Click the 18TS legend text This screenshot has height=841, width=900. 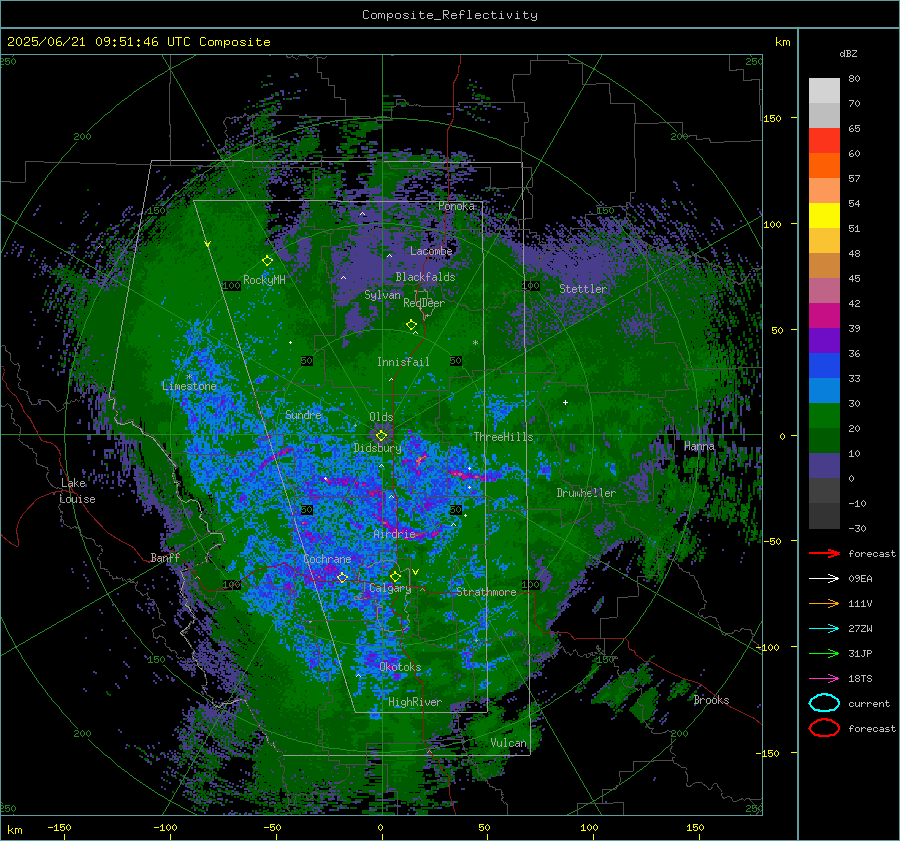[860, 679]
